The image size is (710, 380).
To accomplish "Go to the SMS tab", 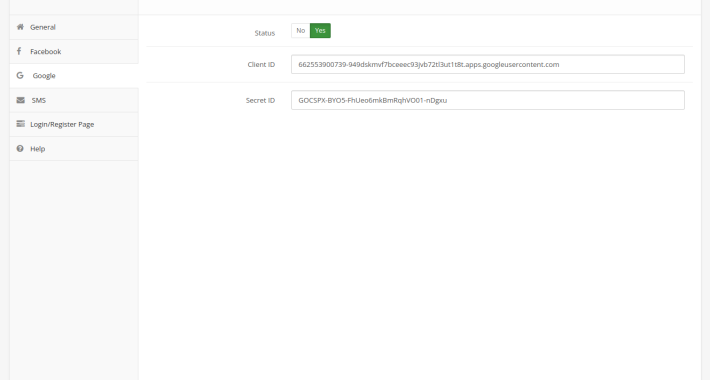I will point(74,100).
